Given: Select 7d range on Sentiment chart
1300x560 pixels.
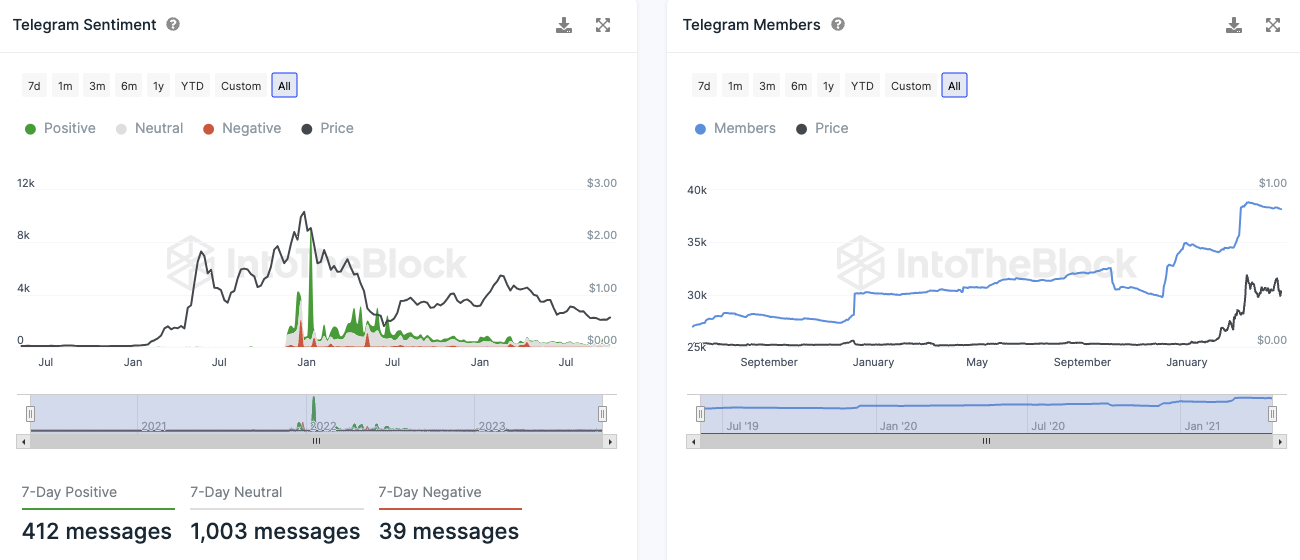Looking at the screenshot, I should tap(34, 86).
